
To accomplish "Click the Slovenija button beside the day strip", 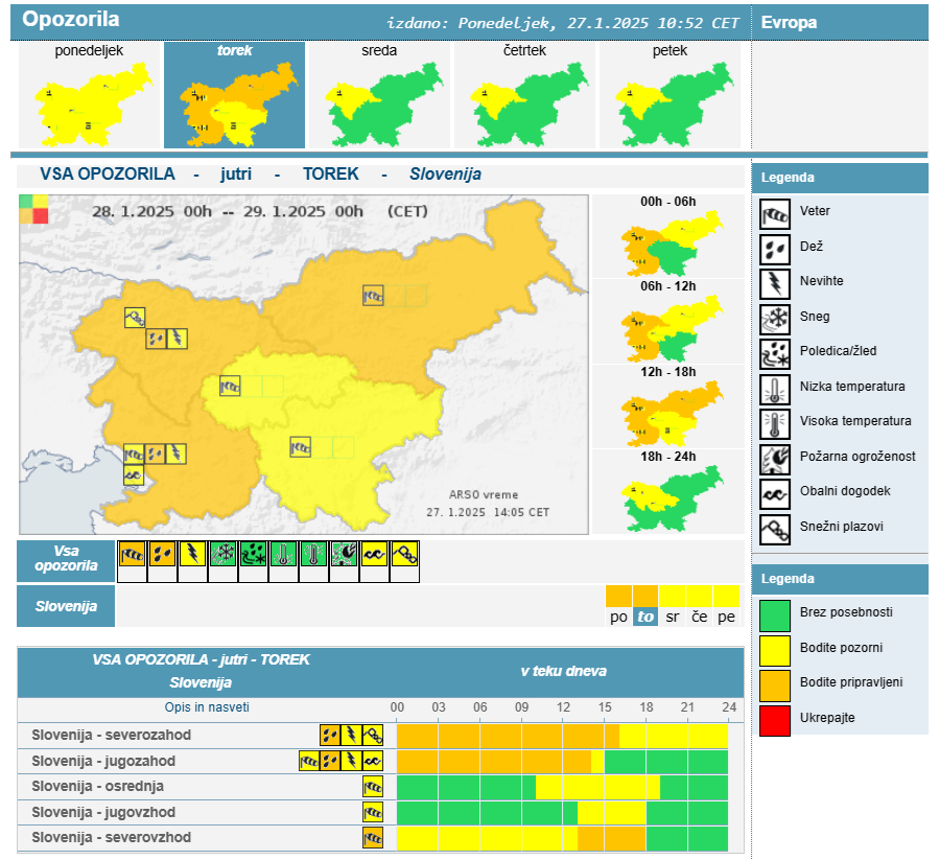I will (x=65, y=605).
